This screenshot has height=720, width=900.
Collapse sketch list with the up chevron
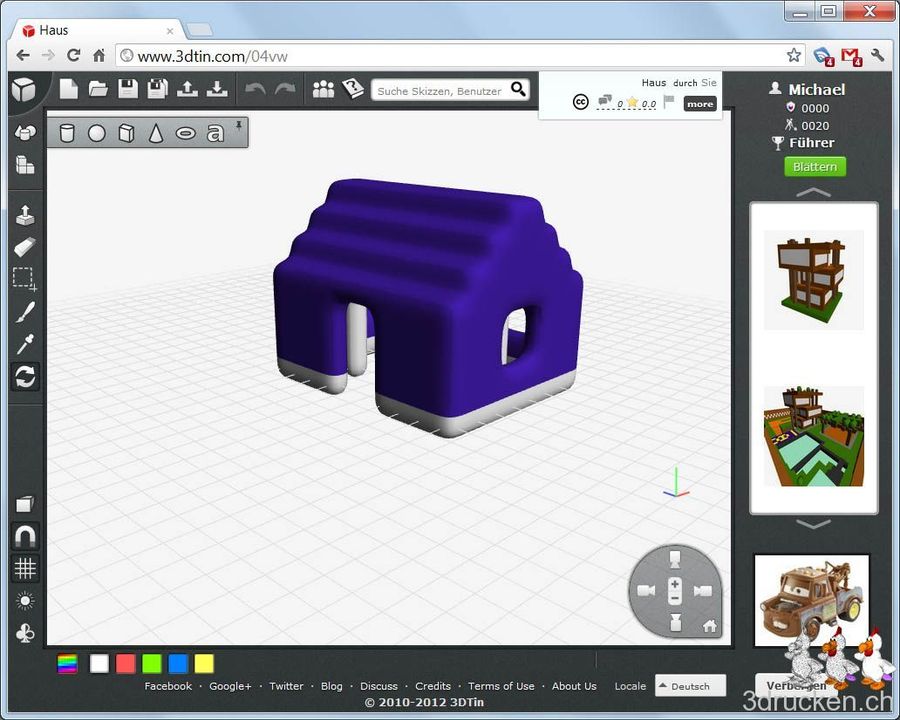(x=813, y=190)
